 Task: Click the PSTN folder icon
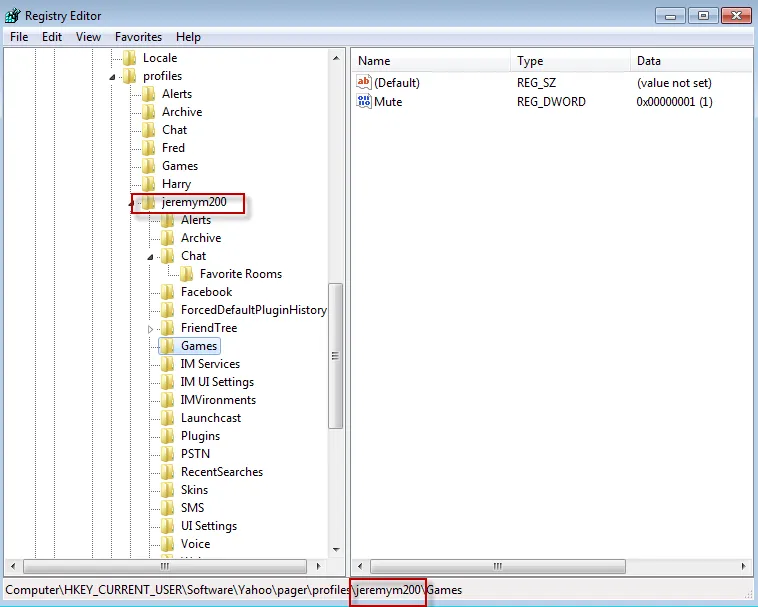[167, 454]
